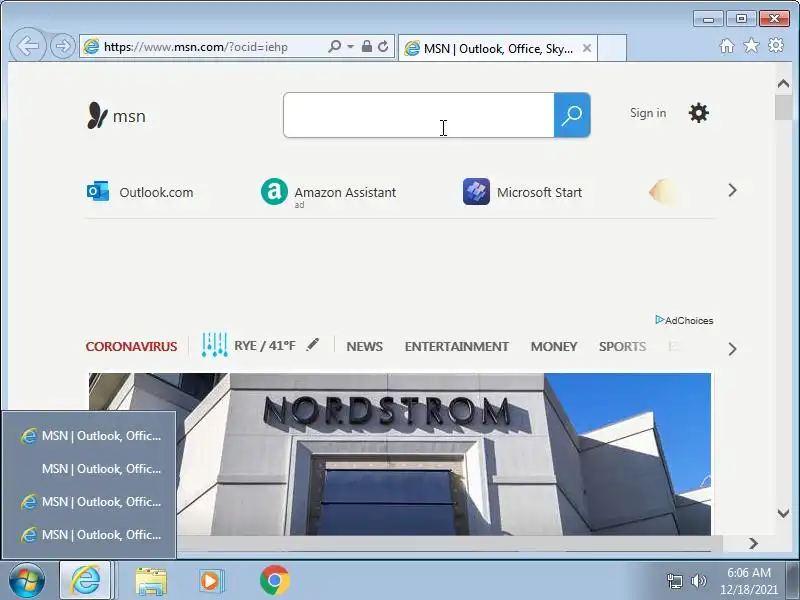Open the address bar autocomplete dropdown arrow
The width and height of the screenshot is (800, 600).
pos(351,46)
